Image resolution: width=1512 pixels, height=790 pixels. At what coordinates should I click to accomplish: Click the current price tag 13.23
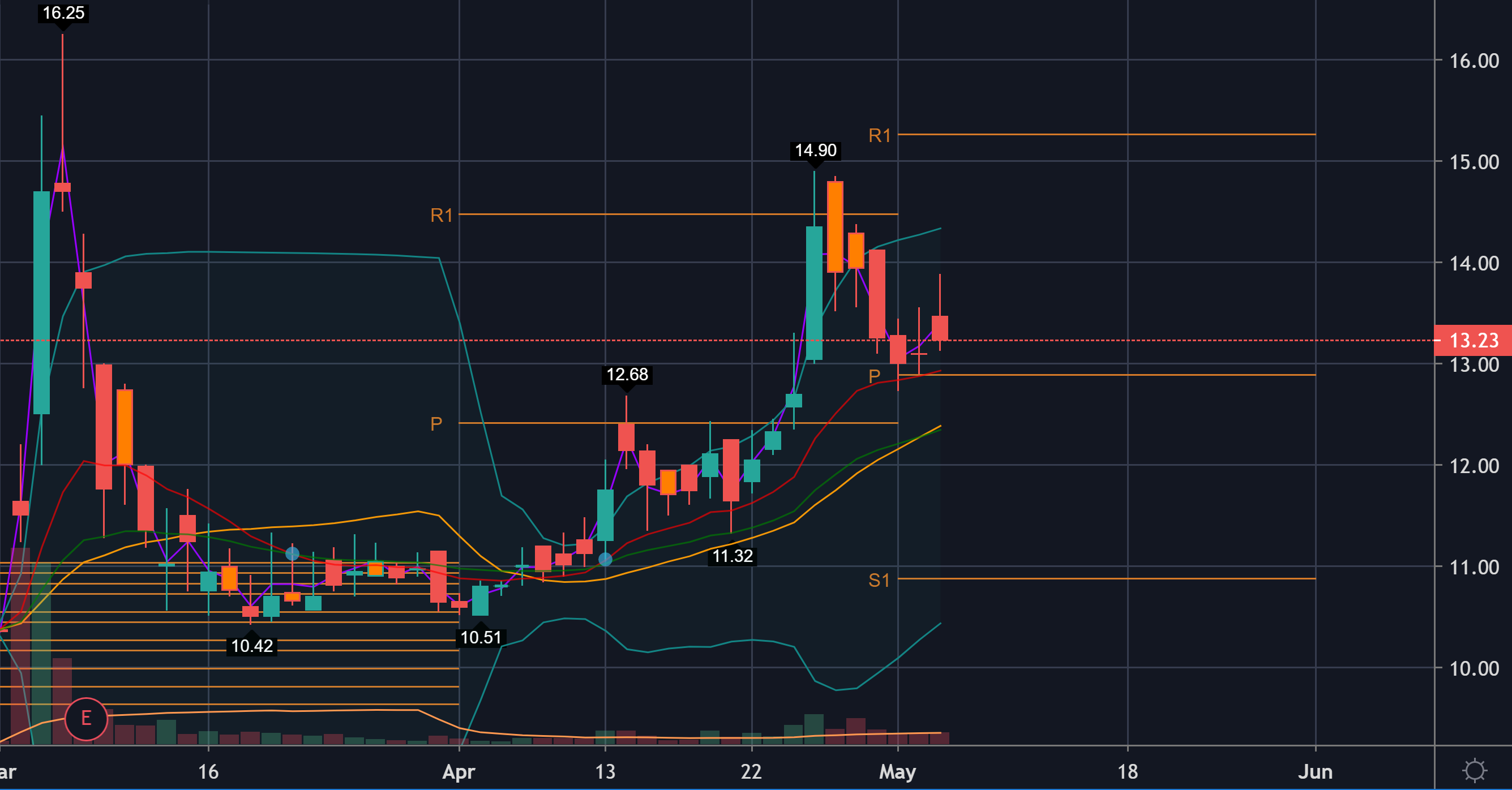click(1474, 341)
